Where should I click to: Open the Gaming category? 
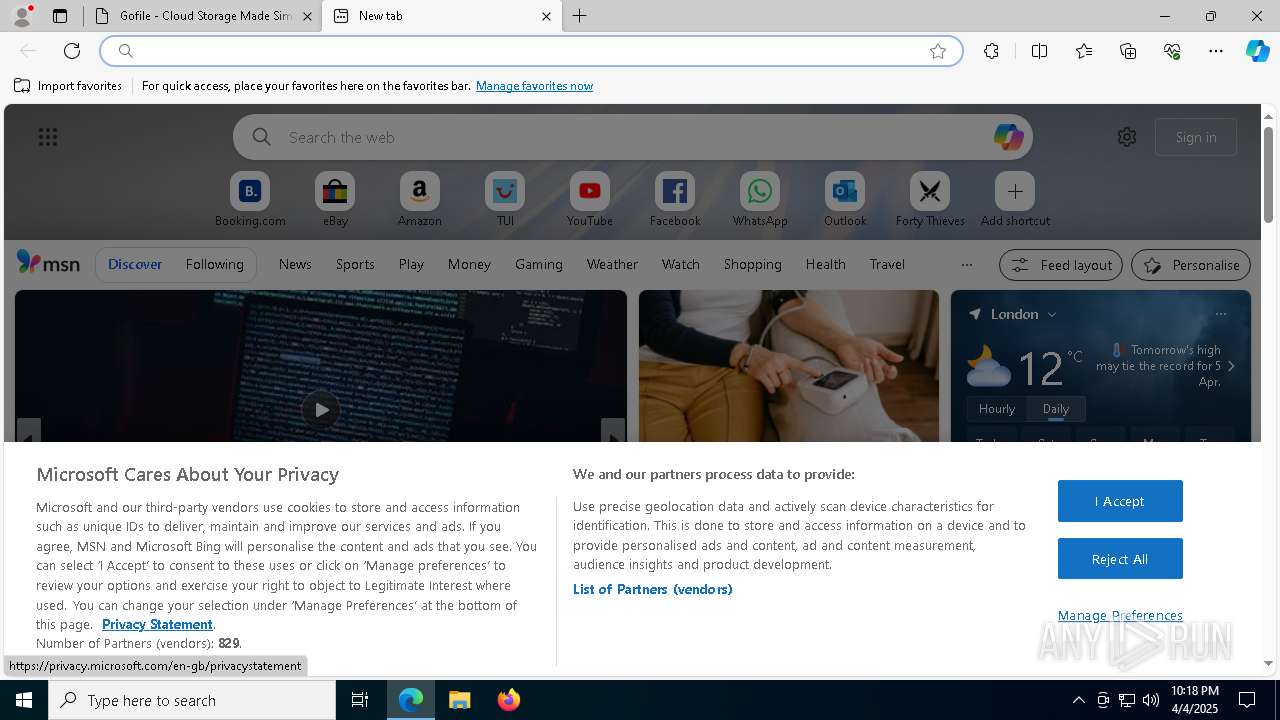(539, 264)
